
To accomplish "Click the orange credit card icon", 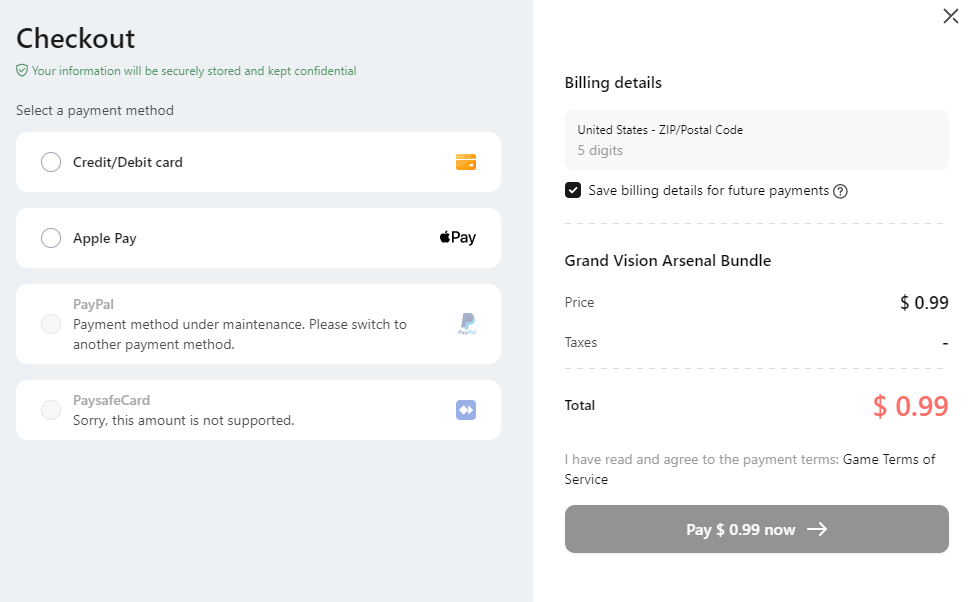I will click(466, 162).
